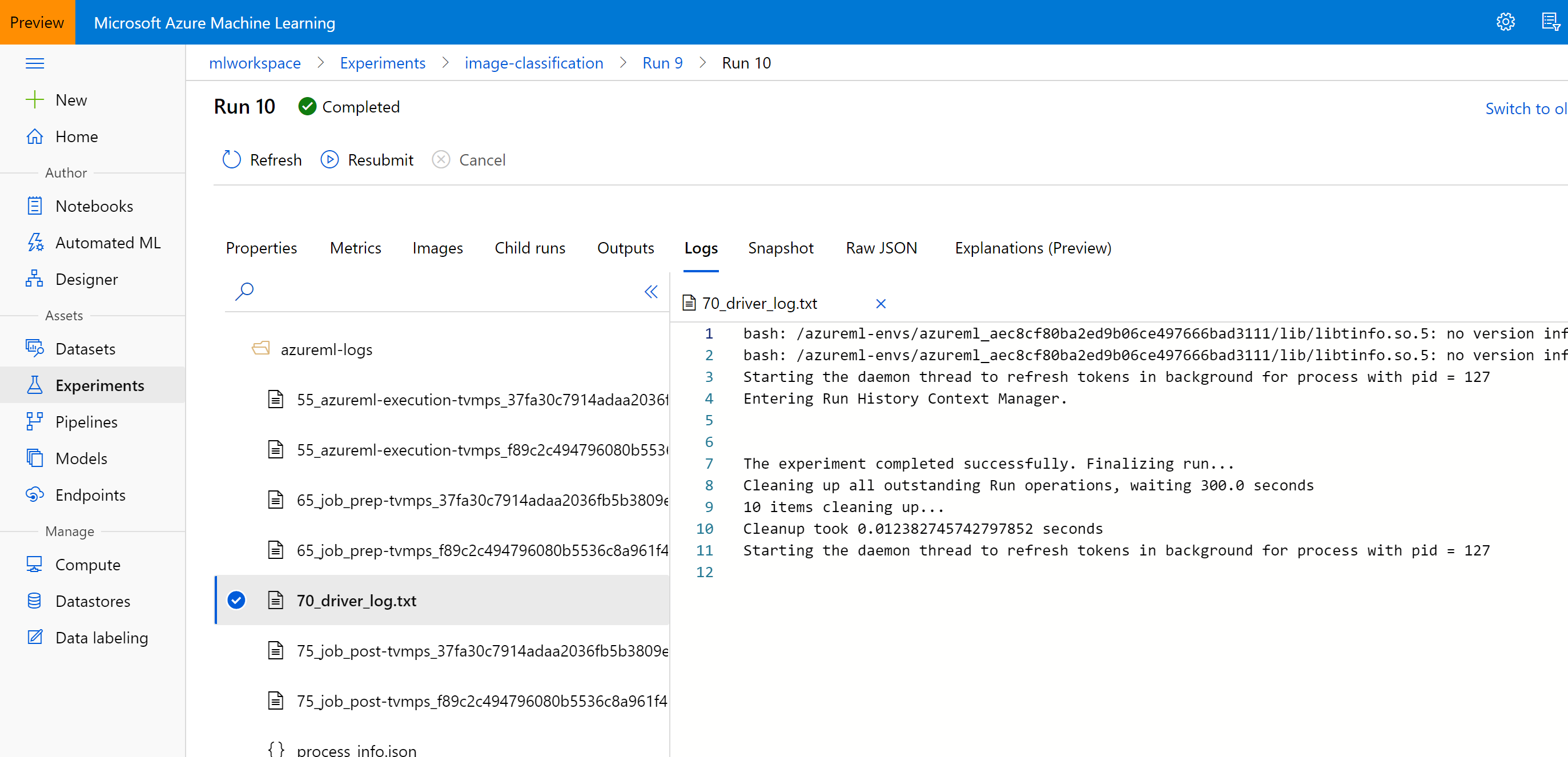This screenshot has width=1568, height=757.
Task: Open the settings gear
Action: point(1505,22)
